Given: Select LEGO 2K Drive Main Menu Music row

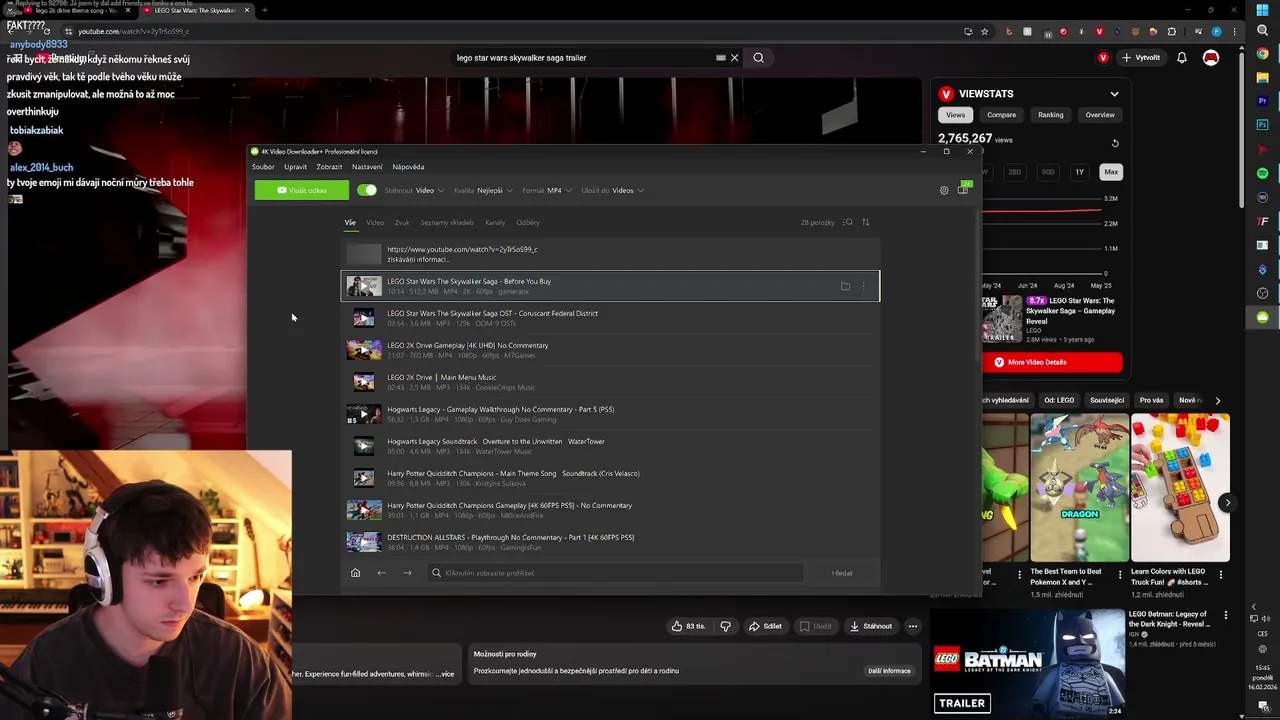Looking at the screenshot, I should (610, 382).
